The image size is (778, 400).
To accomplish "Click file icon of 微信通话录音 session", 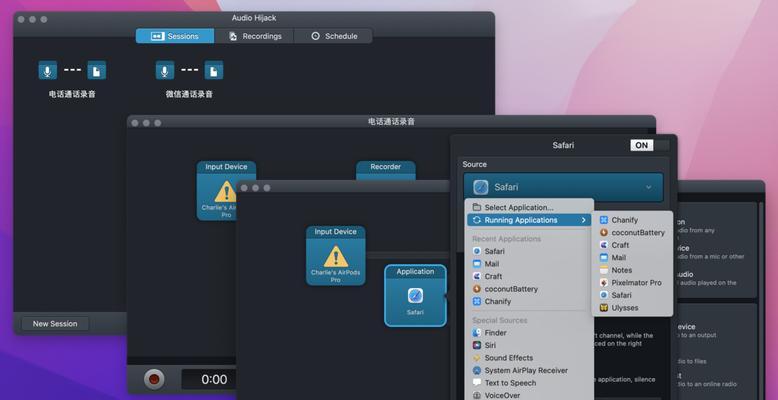I will pos(214,70).
